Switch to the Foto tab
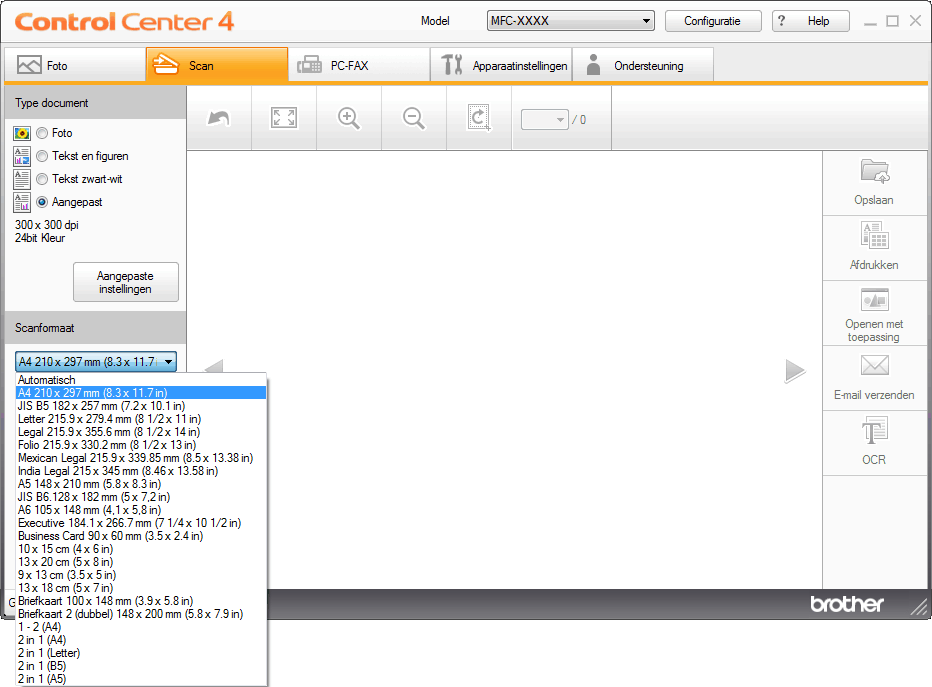The image size is (932, 687). click(75, 65)
